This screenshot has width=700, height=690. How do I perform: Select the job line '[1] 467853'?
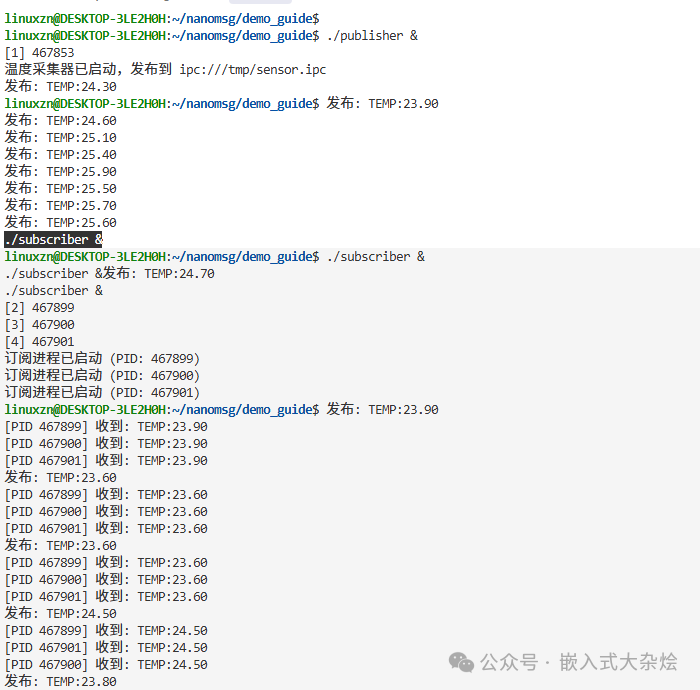tap(39, 53)
